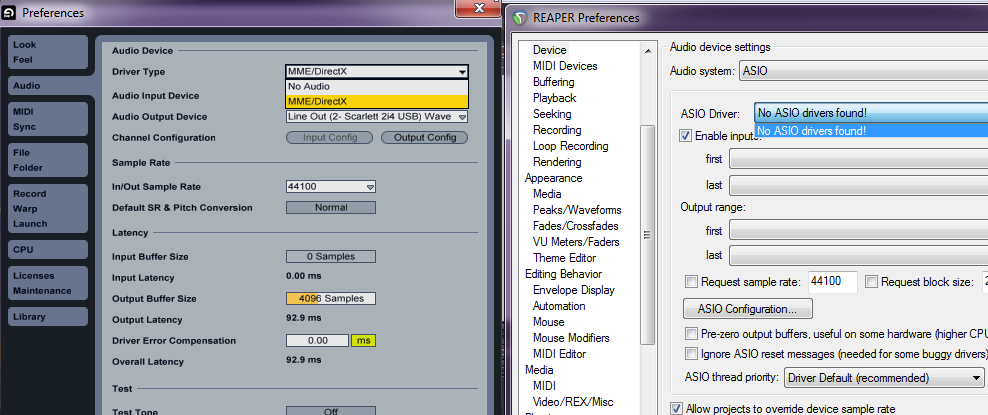Close the Ableton Preferences window
Viewport: 988px width, 415px height.
[478, 8]
